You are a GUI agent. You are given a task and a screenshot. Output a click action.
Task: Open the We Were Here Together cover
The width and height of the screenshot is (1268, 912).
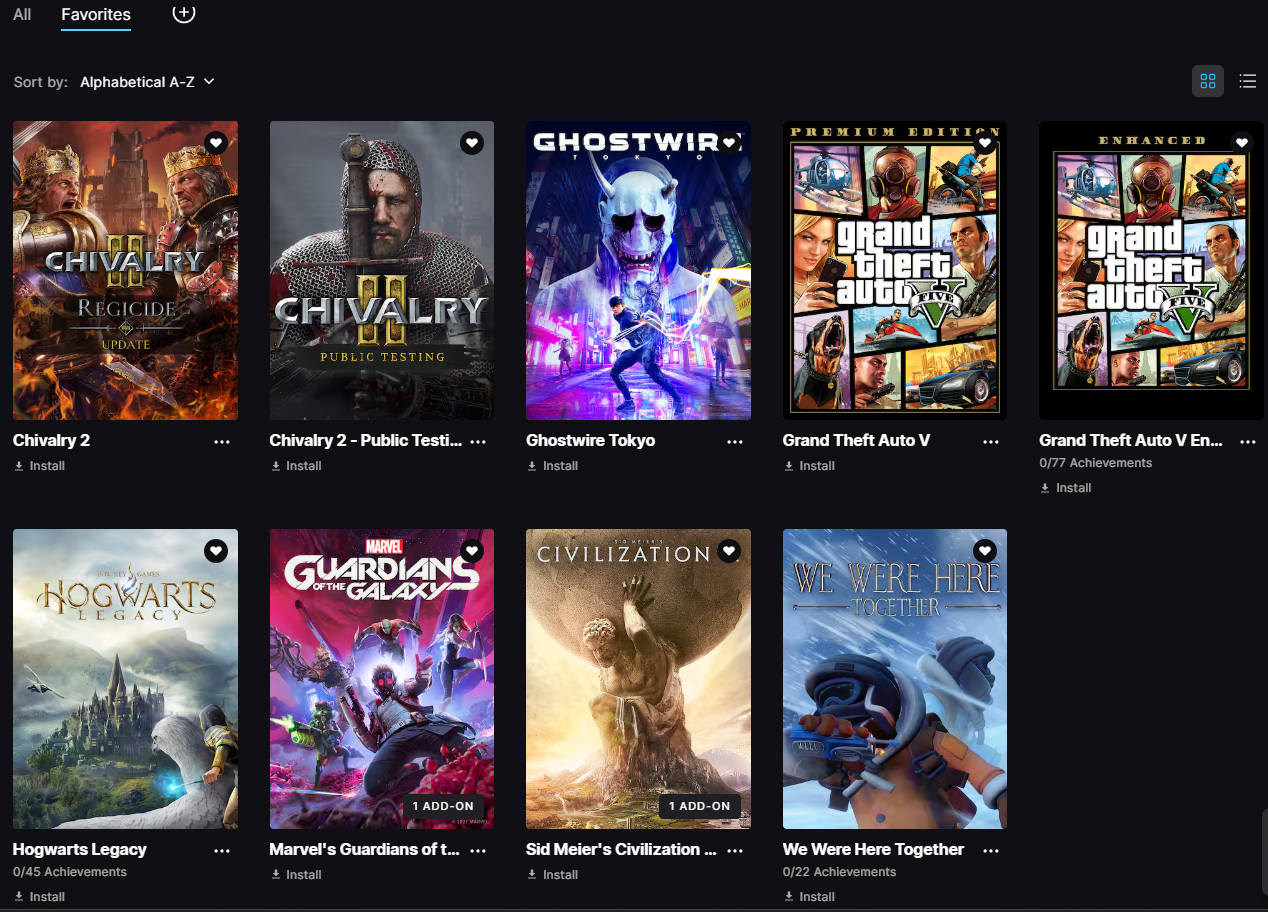895,679
